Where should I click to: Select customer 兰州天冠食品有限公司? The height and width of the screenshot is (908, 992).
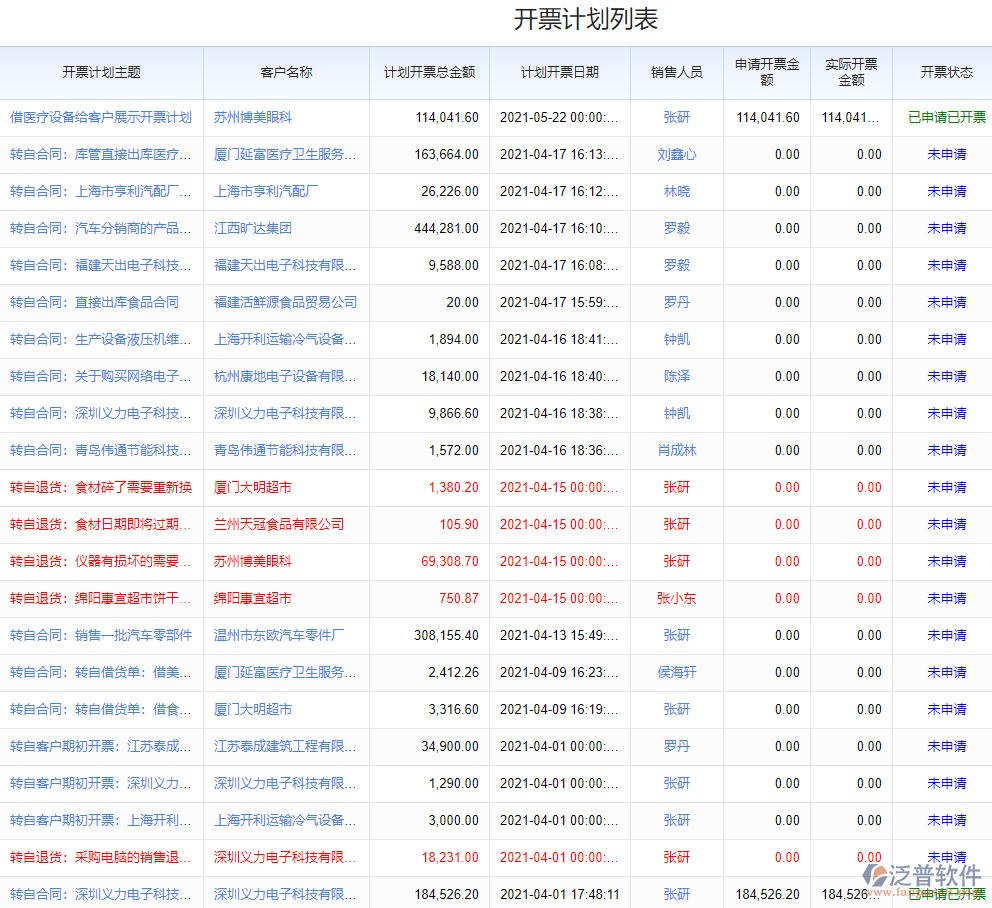pos(279,524)
